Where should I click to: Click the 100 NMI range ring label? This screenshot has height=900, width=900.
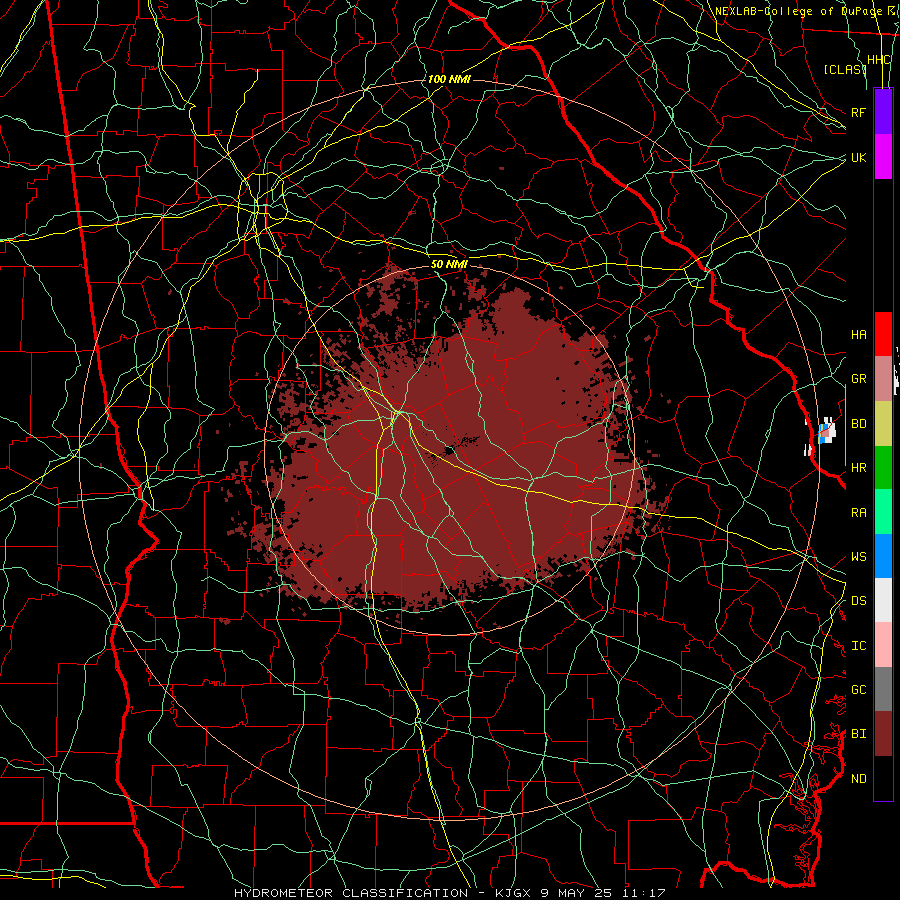(449, 79)
